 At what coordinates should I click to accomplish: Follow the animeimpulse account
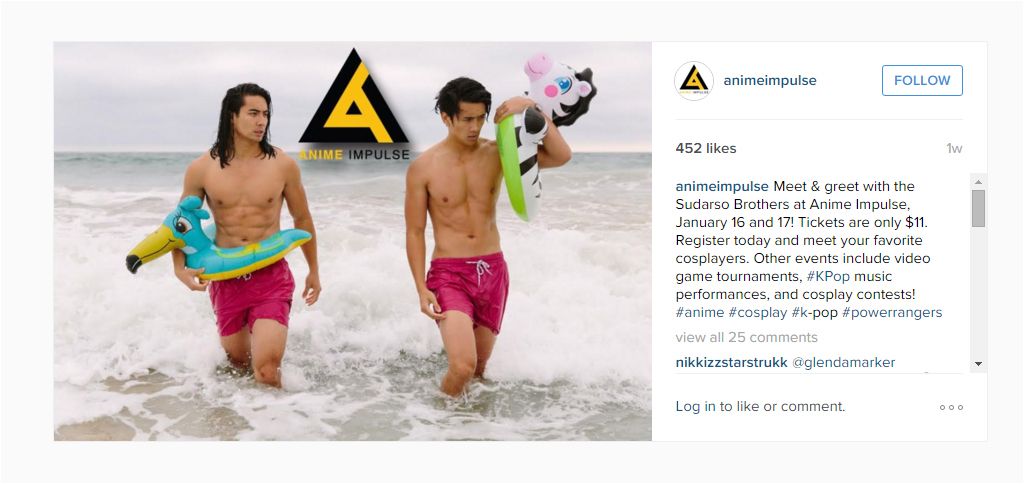click(x=922, y=80)
